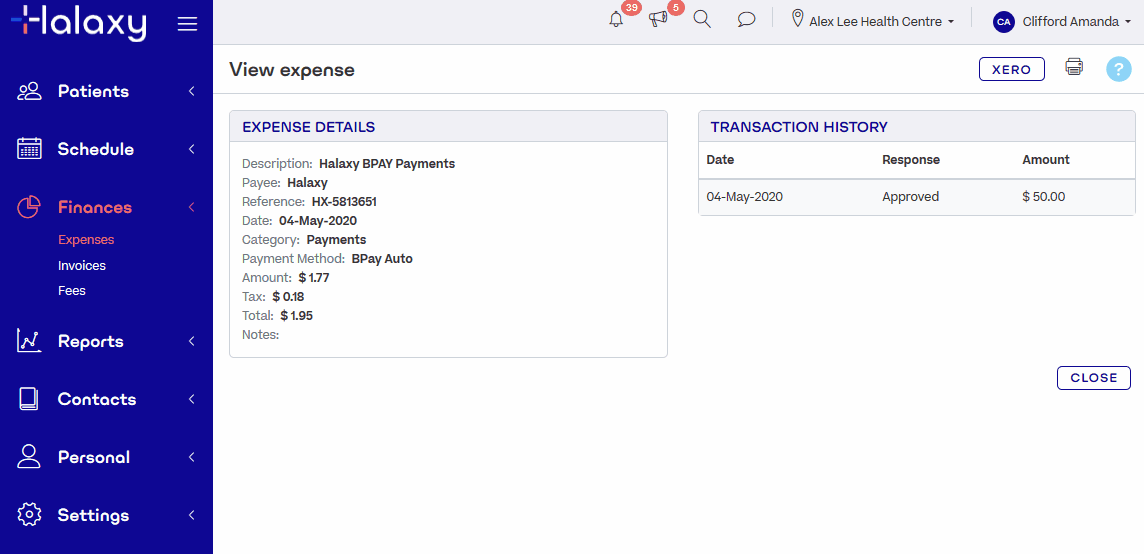This screenshot has height=554, width=1144.
Task: Print the expense with printer icon
Action: coord(1074,67)
